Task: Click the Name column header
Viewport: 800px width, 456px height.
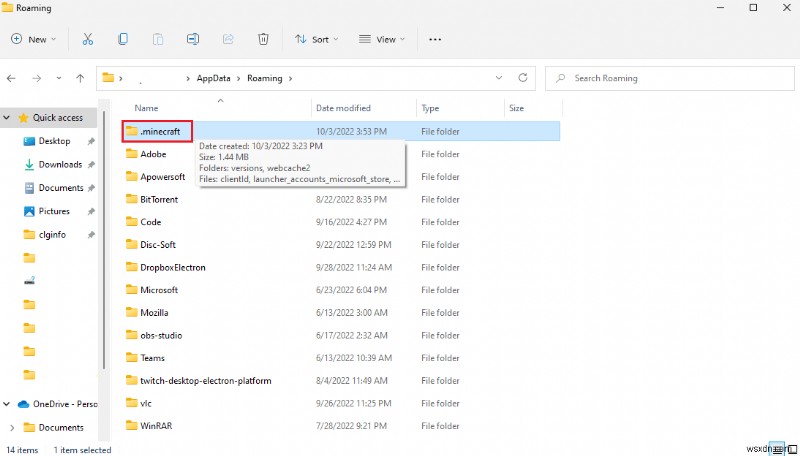Action: [x=147, y=108]
